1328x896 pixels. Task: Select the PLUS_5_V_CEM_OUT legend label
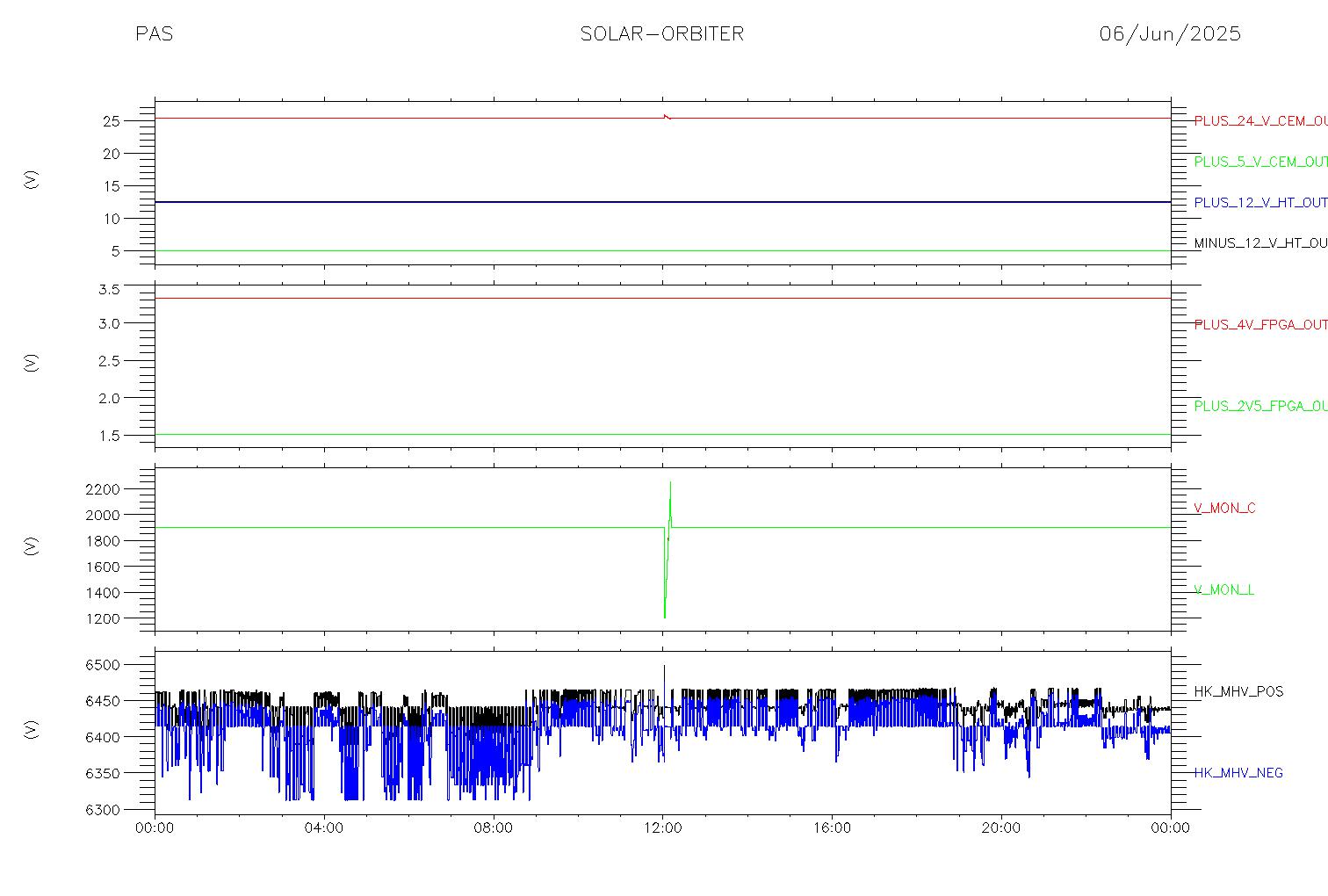tap(1261, 162)
